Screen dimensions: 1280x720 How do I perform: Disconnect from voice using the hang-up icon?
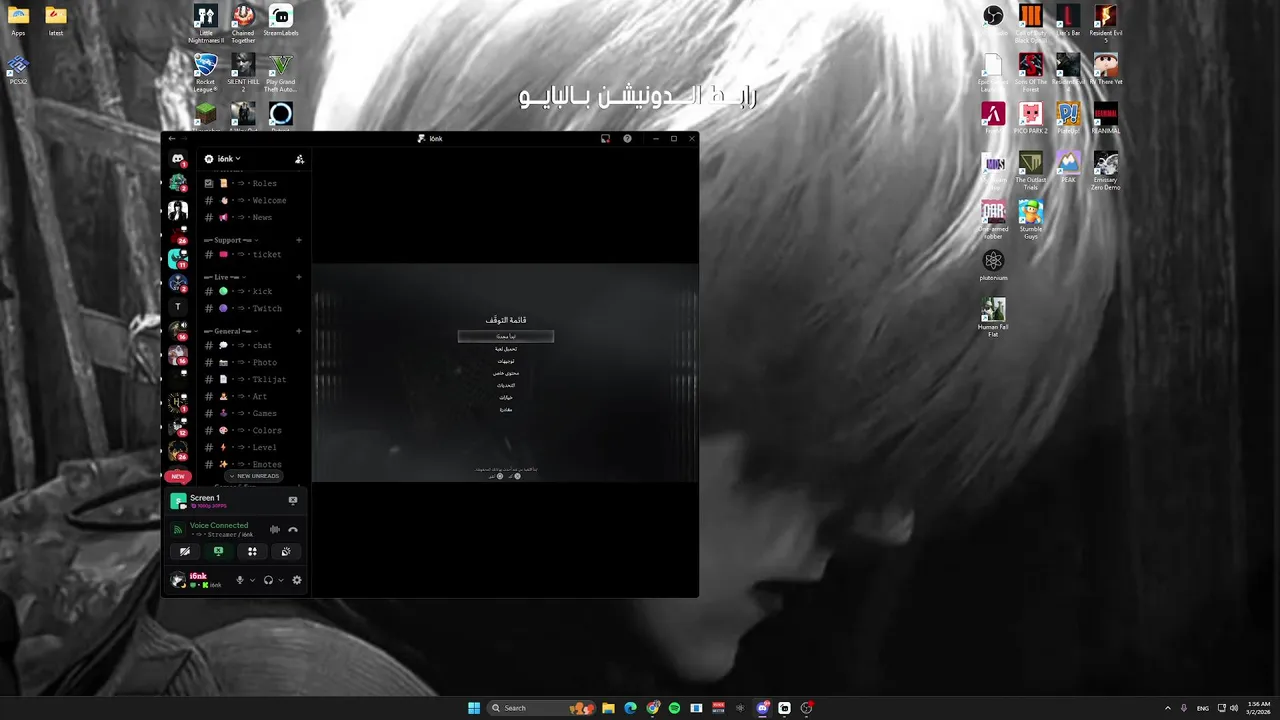pyautogui.click(x=293, y=530)
